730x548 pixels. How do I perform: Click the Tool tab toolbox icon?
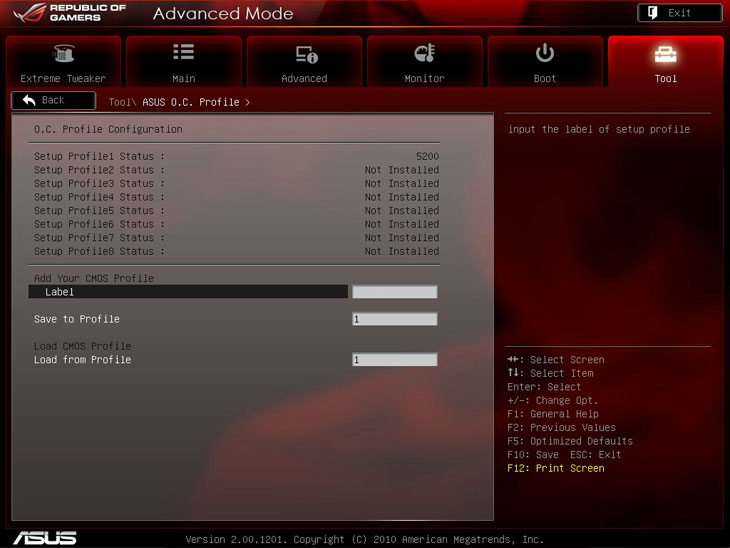pos(665,54)
